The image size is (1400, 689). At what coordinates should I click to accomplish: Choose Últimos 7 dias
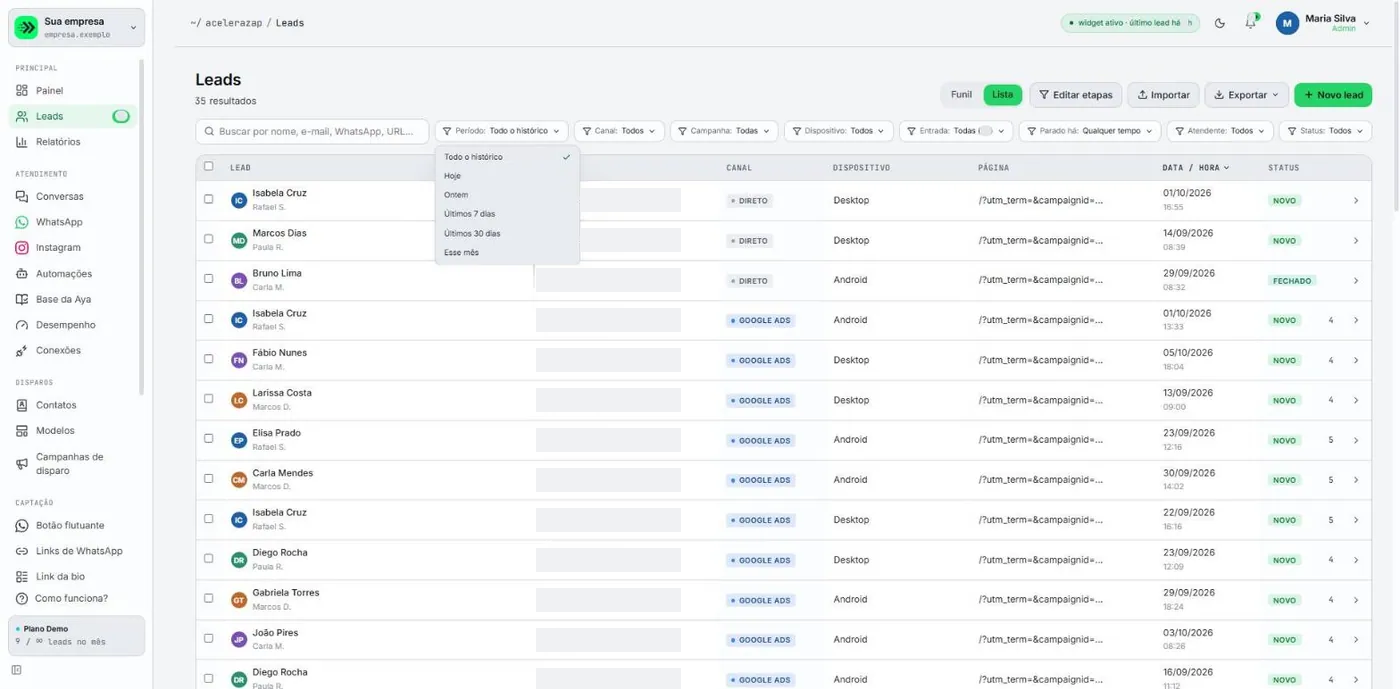[507, 214]
